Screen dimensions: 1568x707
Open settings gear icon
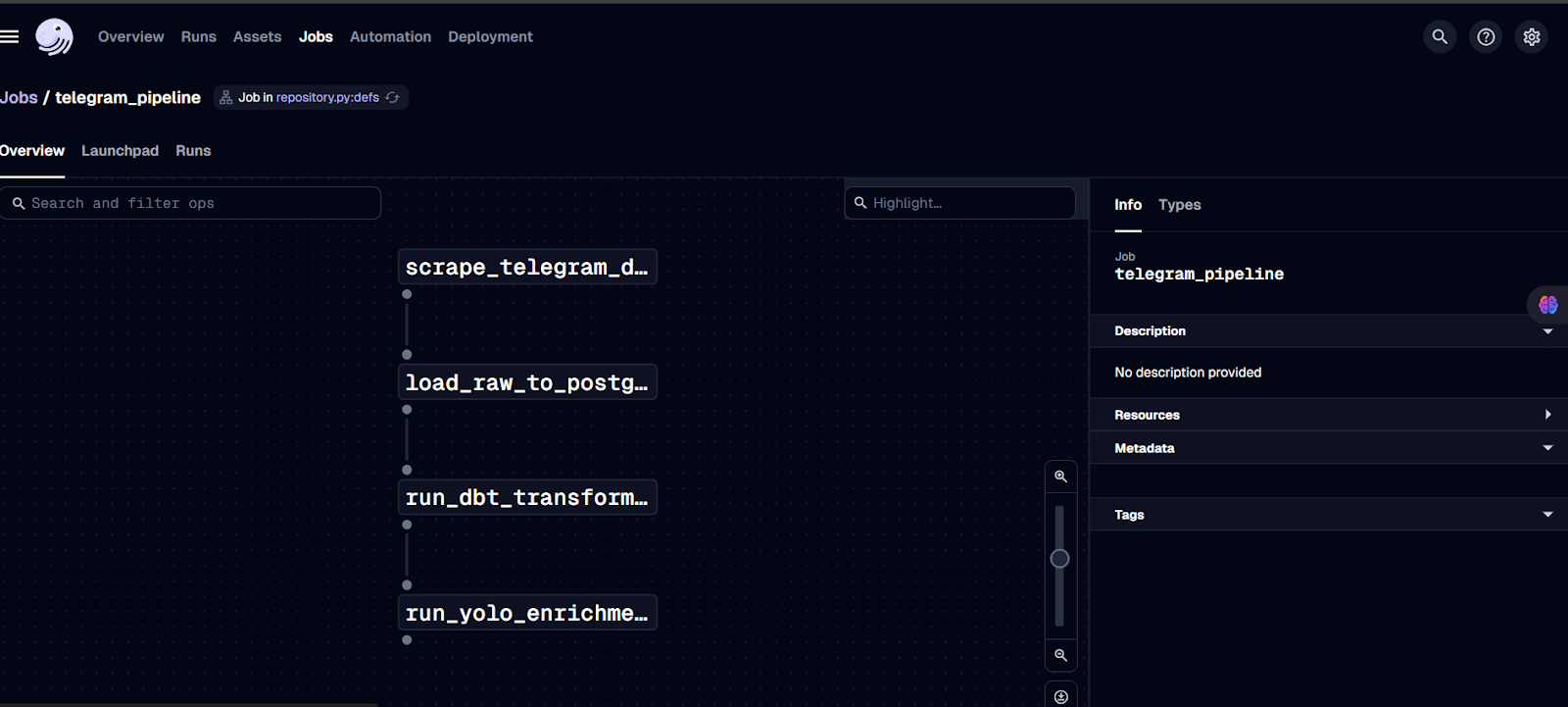(1532, 36)
